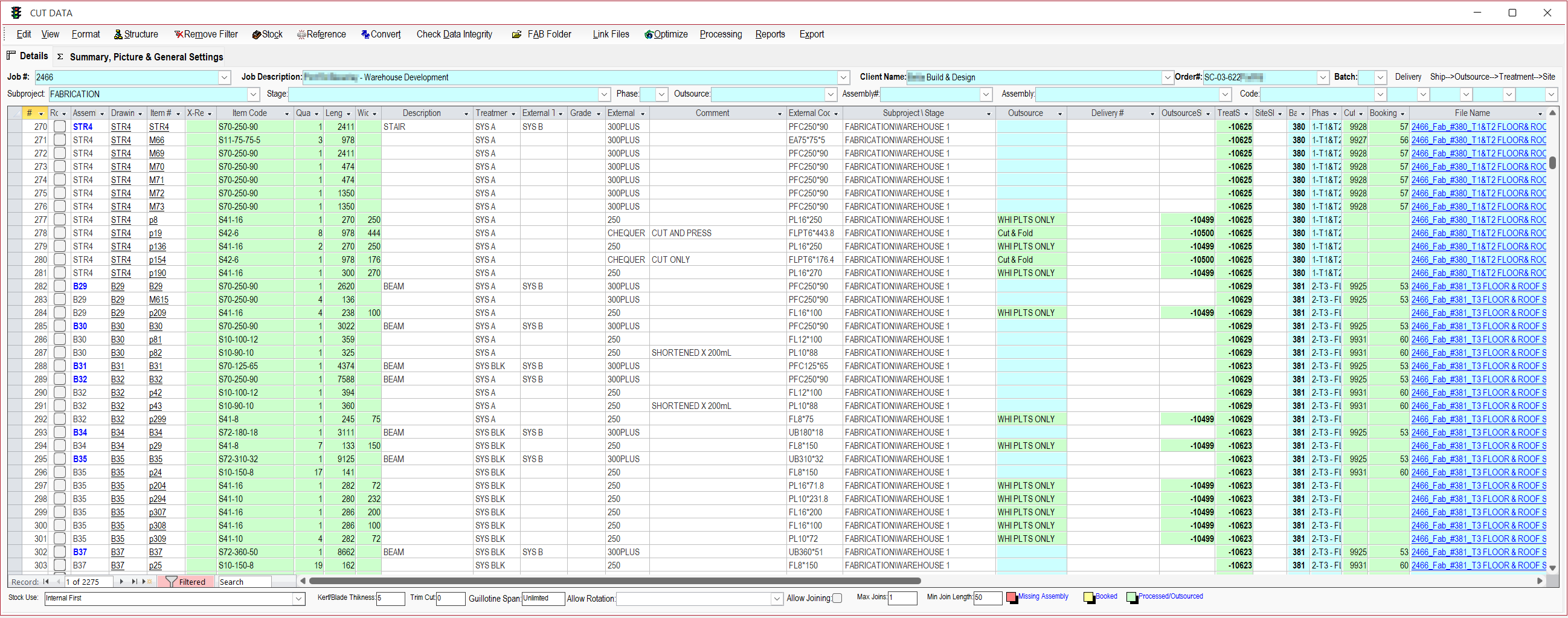Tick the checkbox on row 293
The width and height of the screenshot is (1568, 618).
[60, 433]
